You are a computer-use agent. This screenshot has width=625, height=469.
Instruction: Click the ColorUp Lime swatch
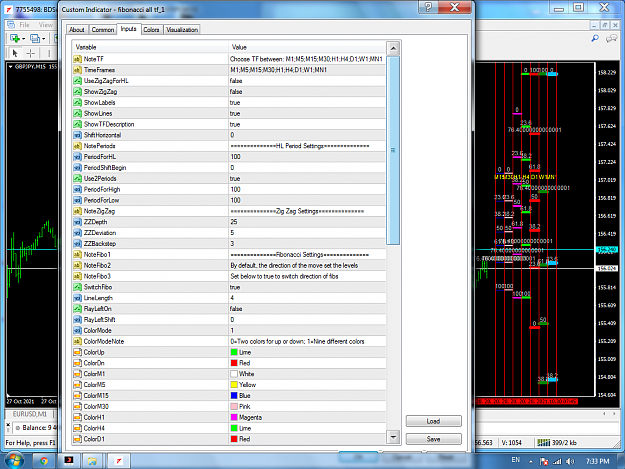point(234,352)
